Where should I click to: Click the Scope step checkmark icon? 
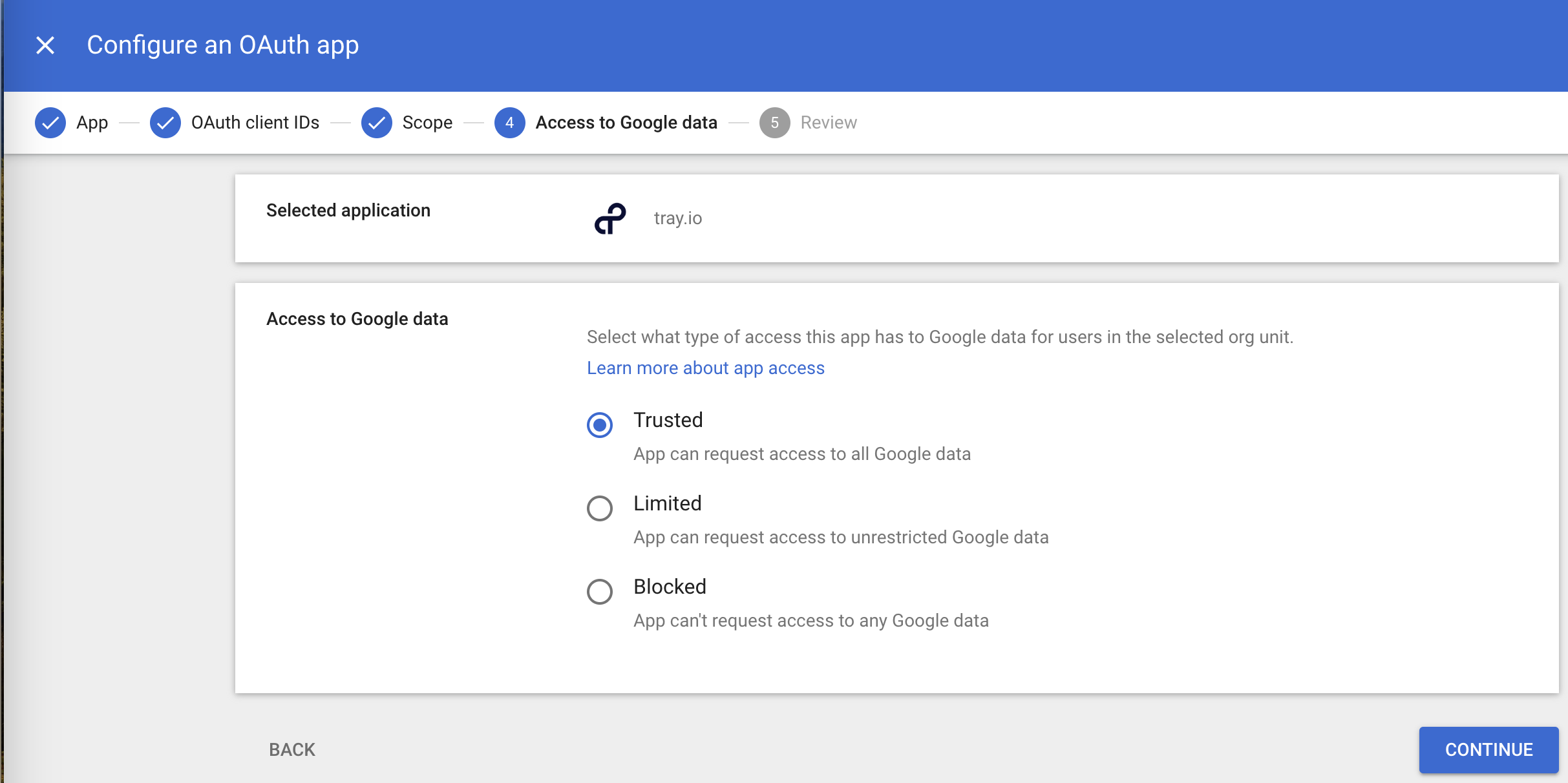(377, 122)
